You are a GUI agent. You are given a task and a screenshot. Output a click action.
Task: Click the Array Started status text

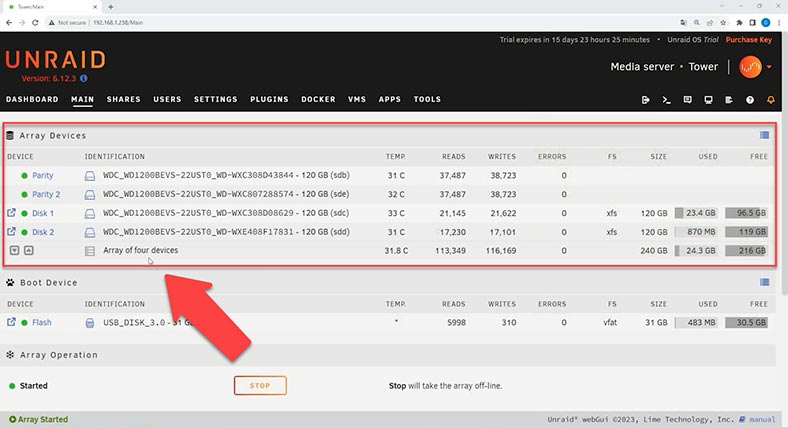[x=43, y=419]
